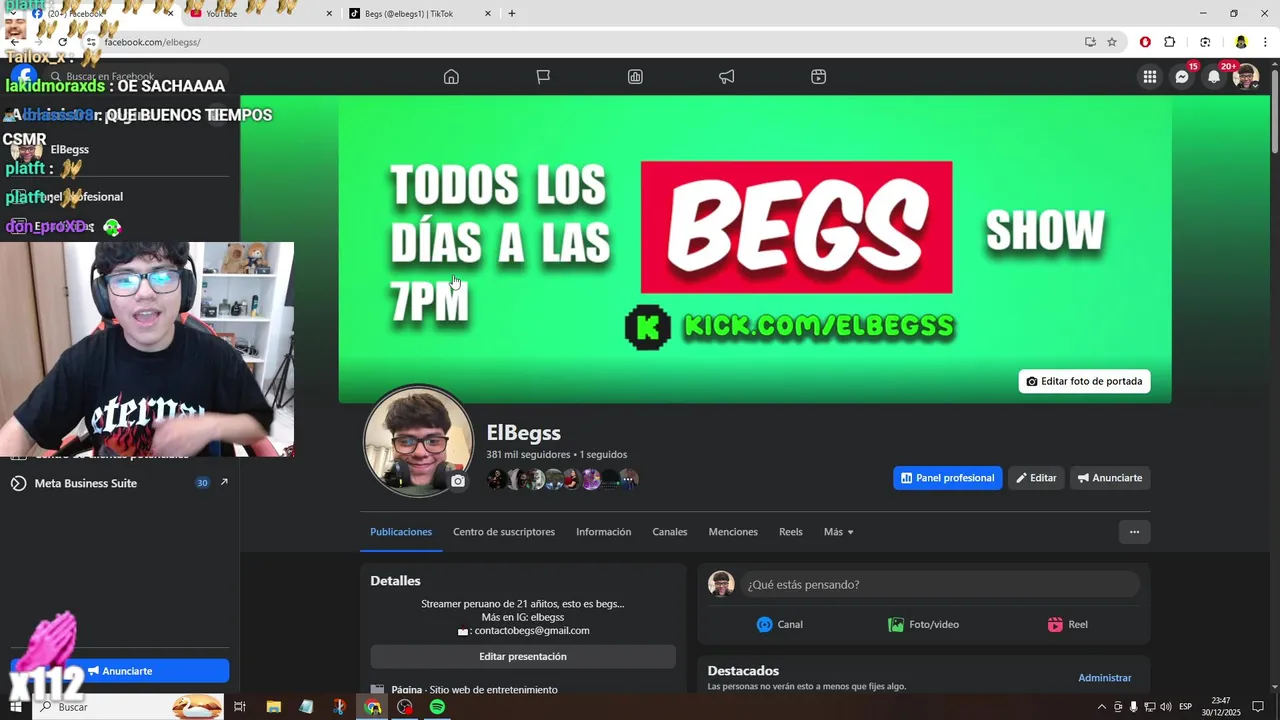
Task: Switch to the Información tab
Action: [603, 532]
